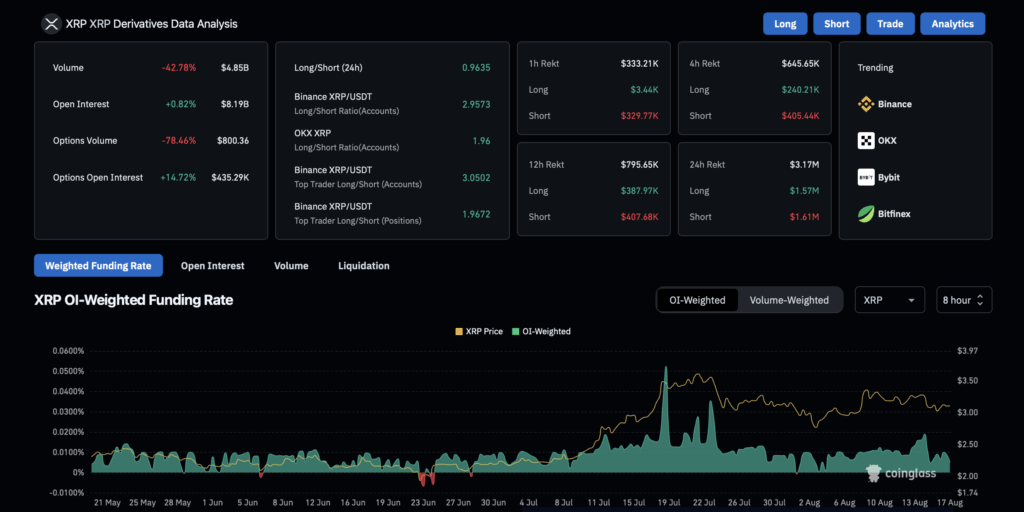Select the Volume-Weighted option
Screen dimensions: 1024x512
click(790, 300)
